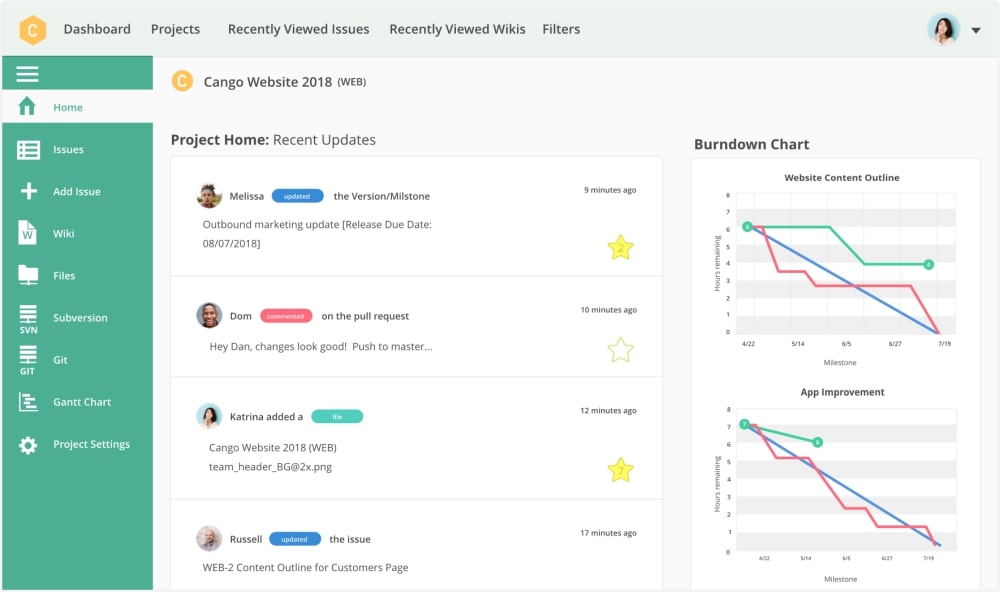Open the Projects menu
Screen dimensions: 1000x592
175,29
